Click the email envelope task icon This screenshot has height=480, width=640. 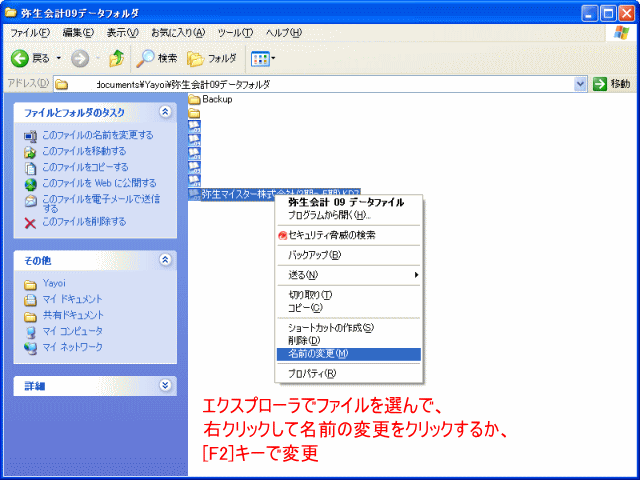[30, 200]
